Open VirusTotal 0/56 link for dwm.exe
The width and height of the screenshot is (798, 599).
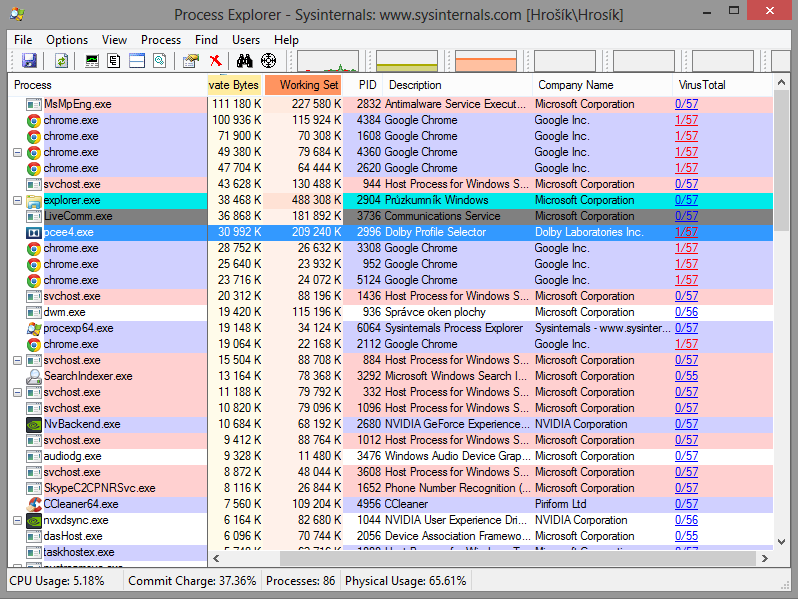pos(686,312)
